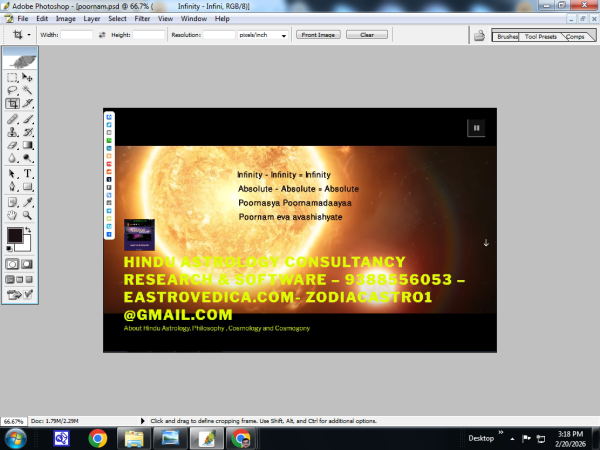The image size is (600, 450).
Task: Open the Filter menu
Action: pos(141,18)
